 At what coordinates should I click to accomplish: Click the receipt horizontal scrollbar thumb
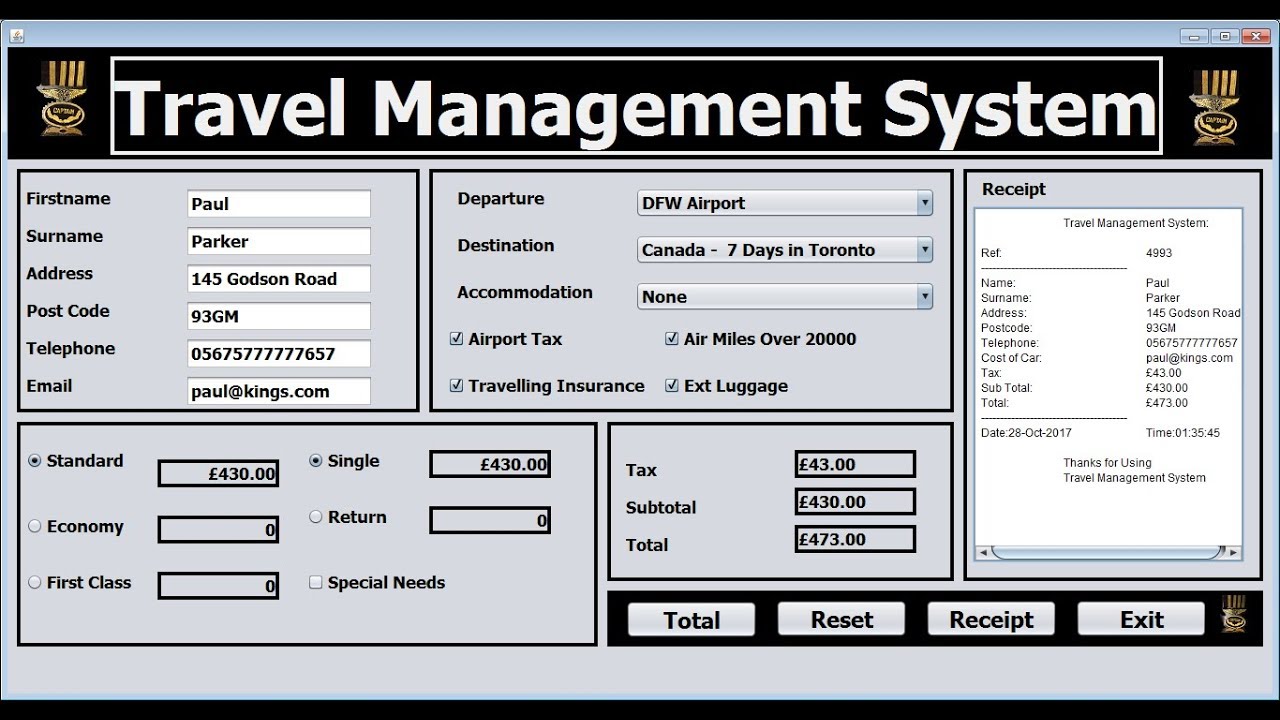[x=1107, y=552]
